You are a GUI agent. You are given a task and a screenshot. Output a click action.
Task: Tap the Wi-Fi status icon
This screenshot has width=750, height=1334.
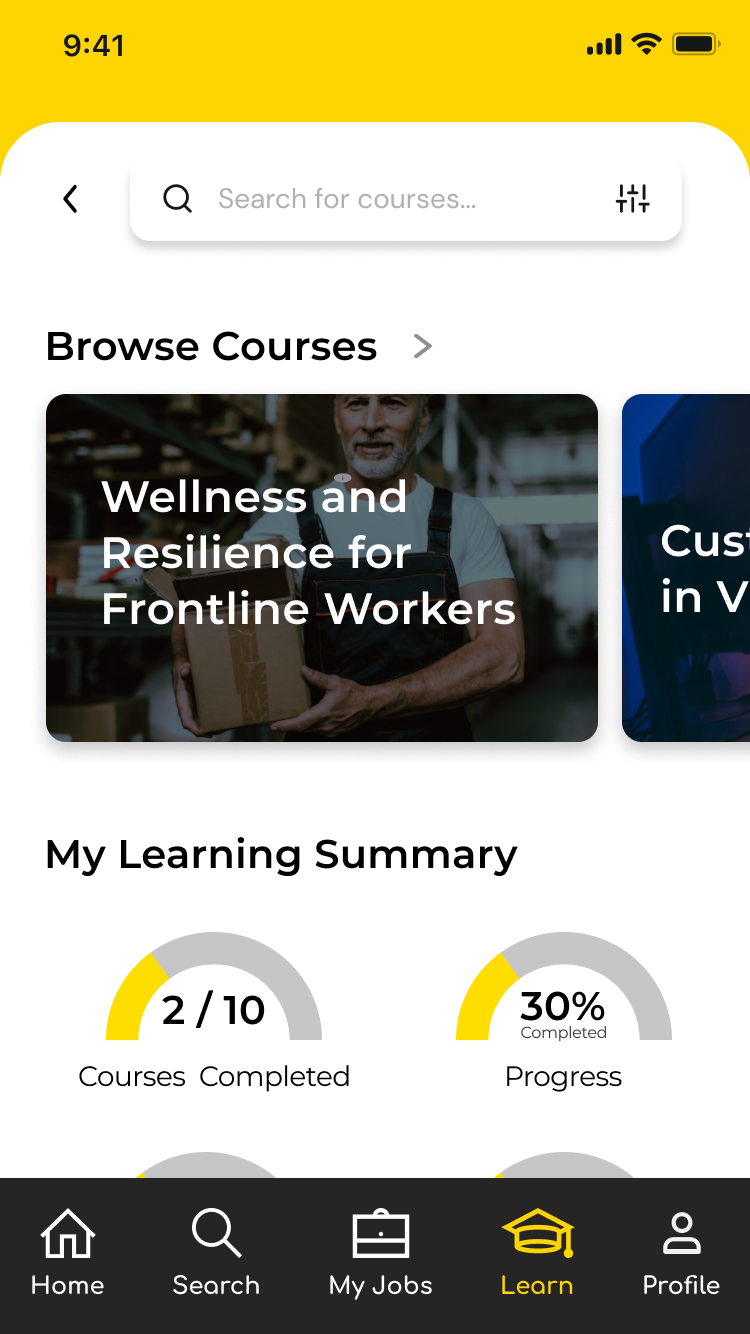(647, 45)
